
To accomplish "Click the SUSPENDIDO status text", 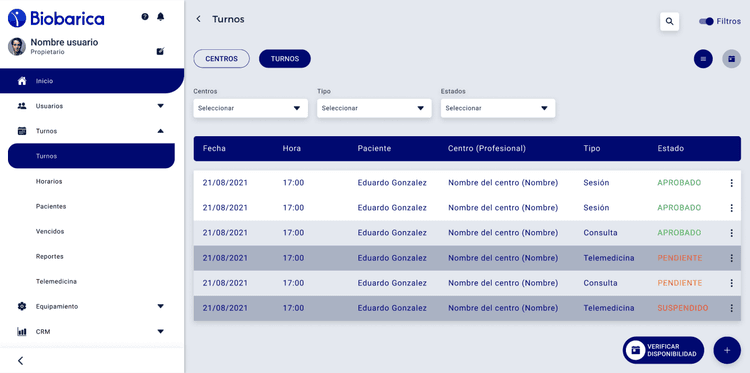I will (683, 308).
